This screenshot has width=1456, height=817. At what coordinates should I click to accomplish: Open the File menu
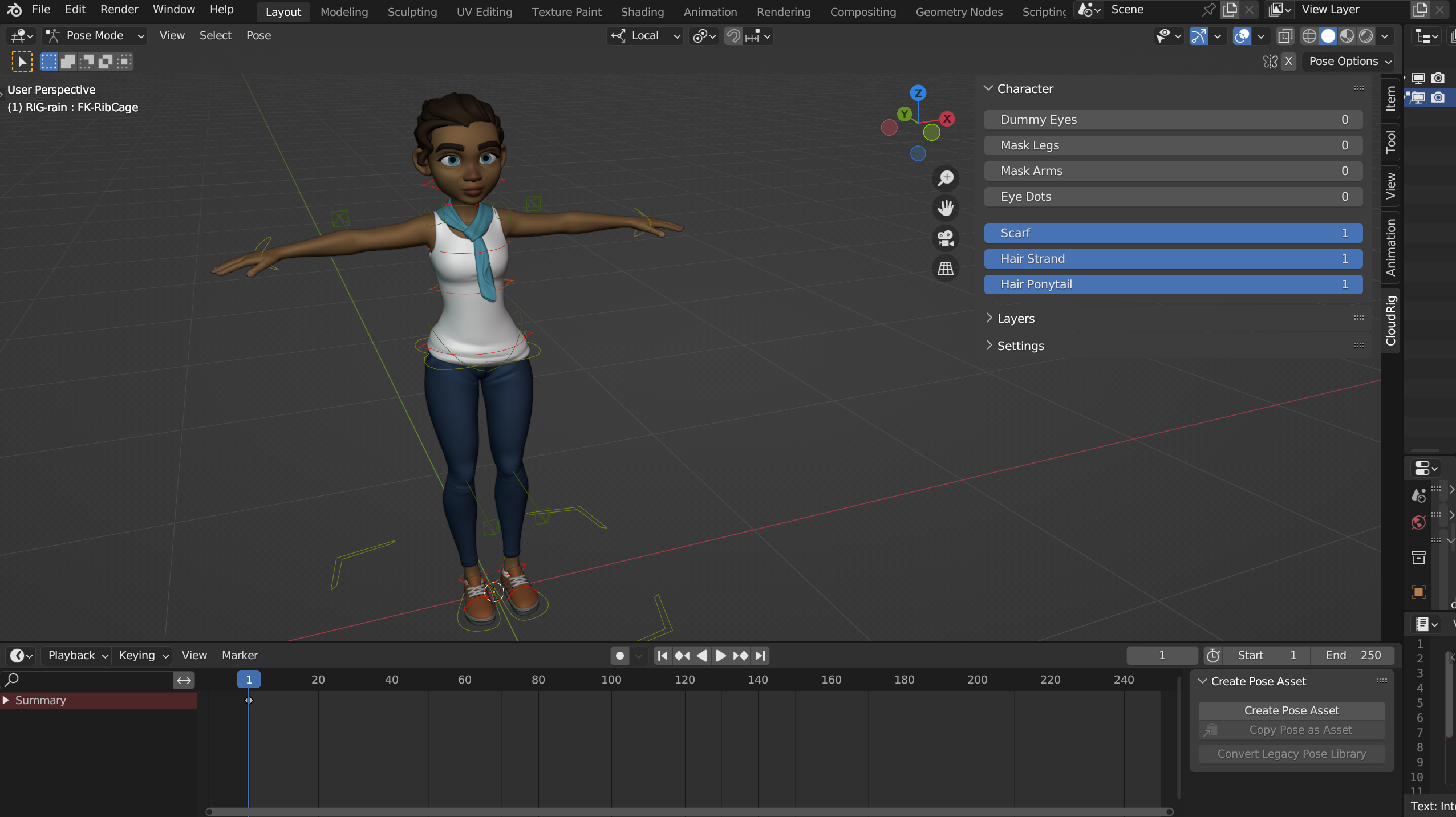pos(41,10)
